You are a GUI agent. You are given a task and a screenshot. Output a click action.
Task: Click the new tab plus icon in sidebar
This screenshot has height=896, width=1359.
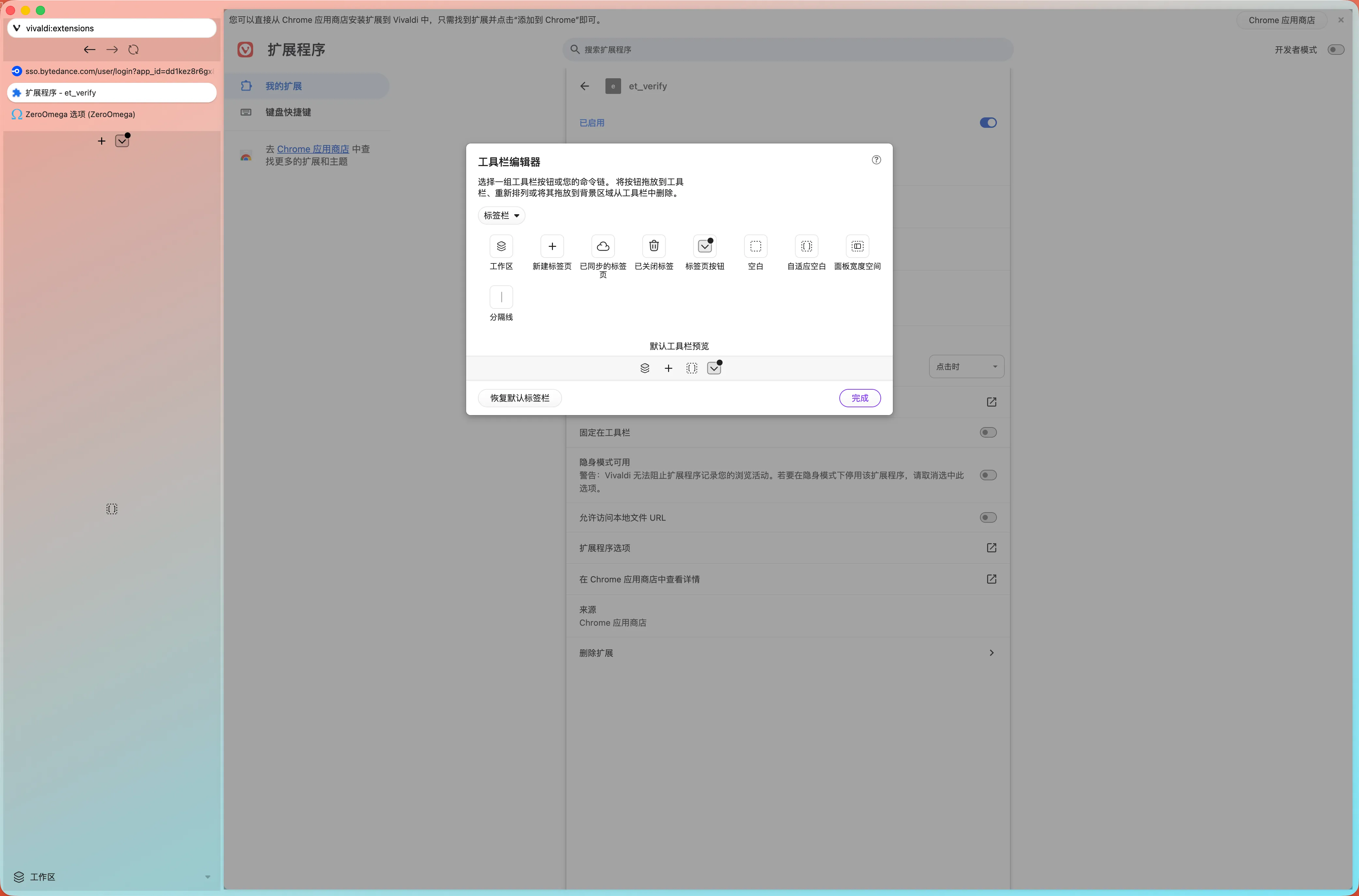pyautogui.click(x=101, y=141)
